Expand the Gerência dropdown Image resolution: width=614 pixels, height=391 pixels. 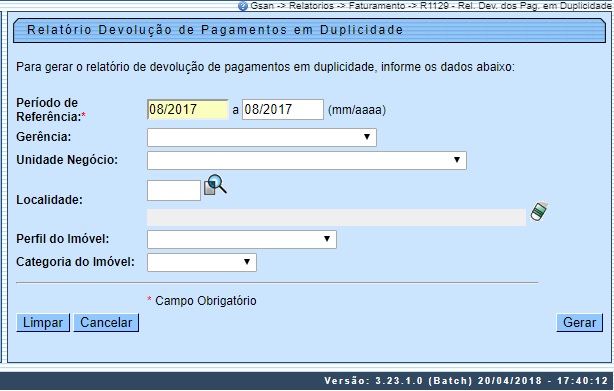pos(262,137)
